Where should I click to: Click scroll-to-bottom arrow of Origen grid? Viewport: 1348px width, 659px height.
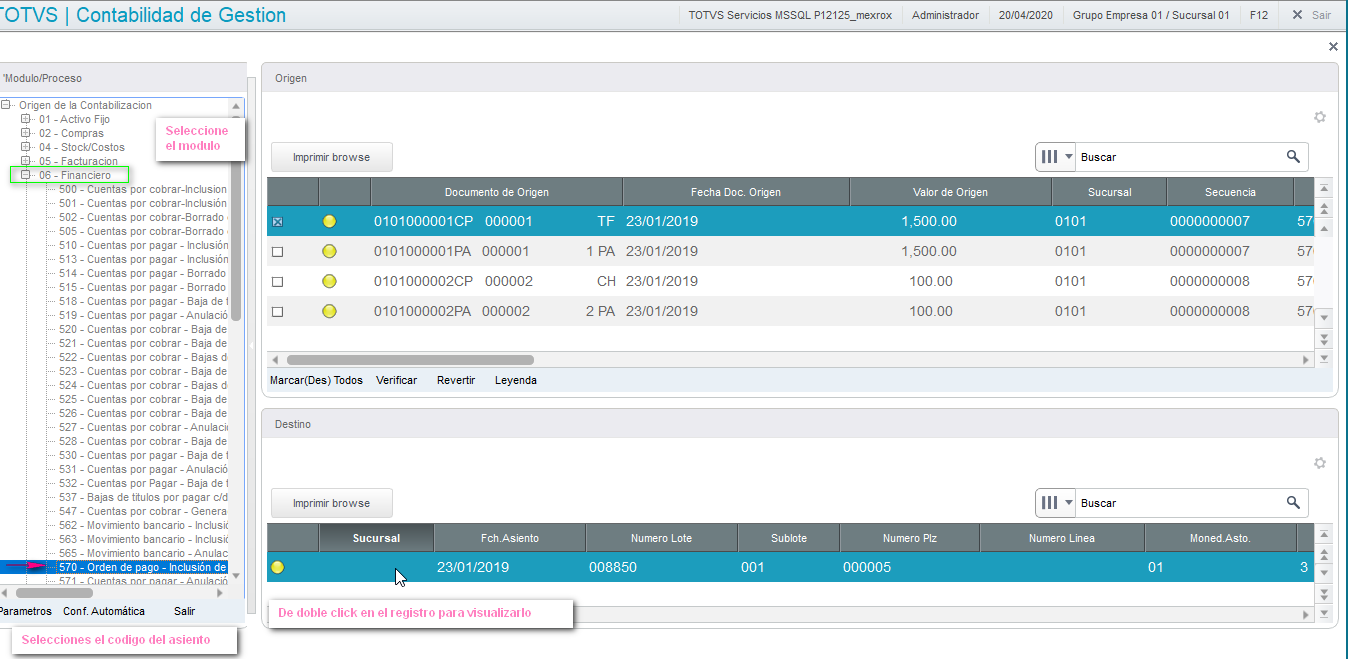(x=1324, y=358)
